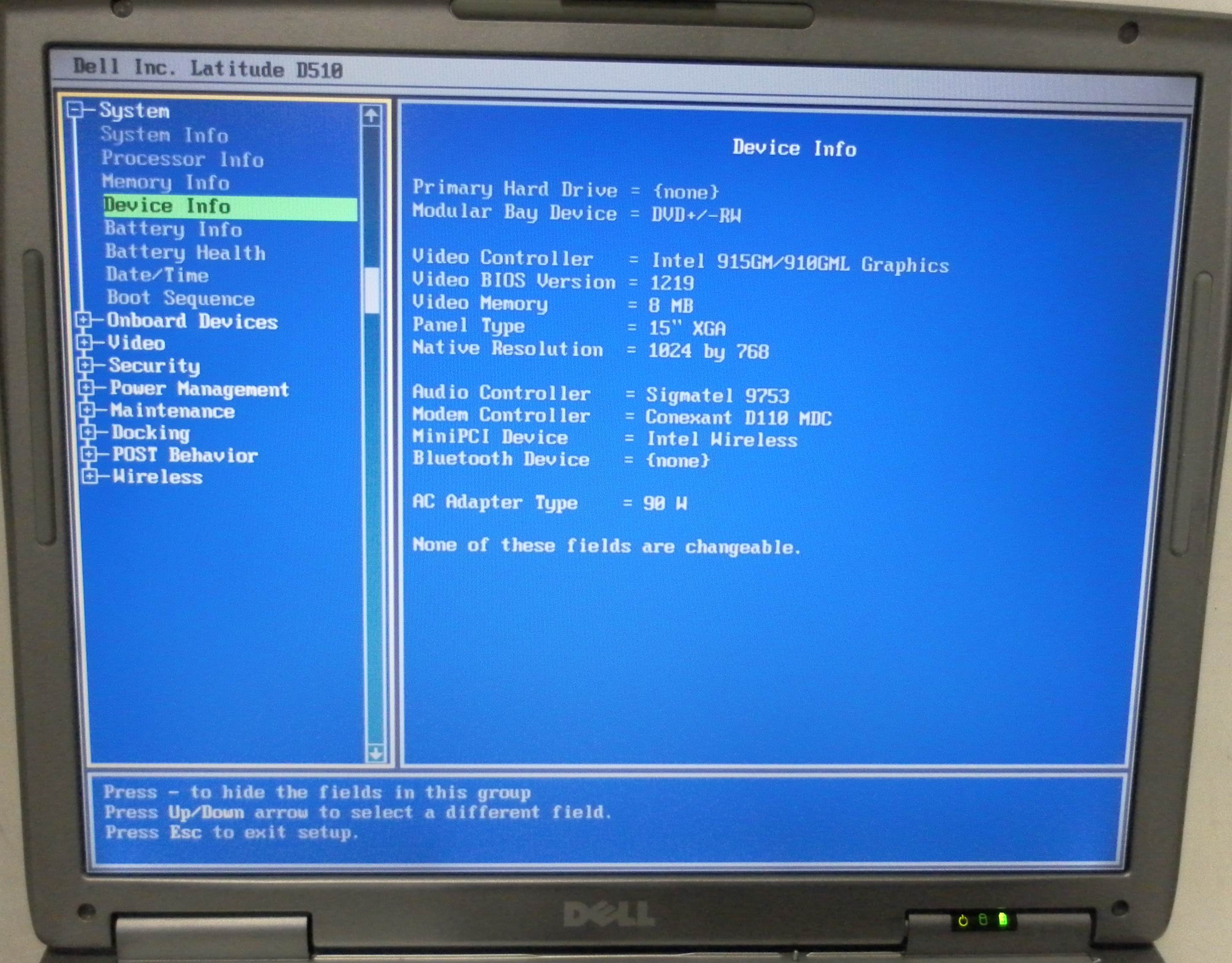Expand the Maintenance group
Viewport: 1232px width, 963px height.
pos(87,410)
